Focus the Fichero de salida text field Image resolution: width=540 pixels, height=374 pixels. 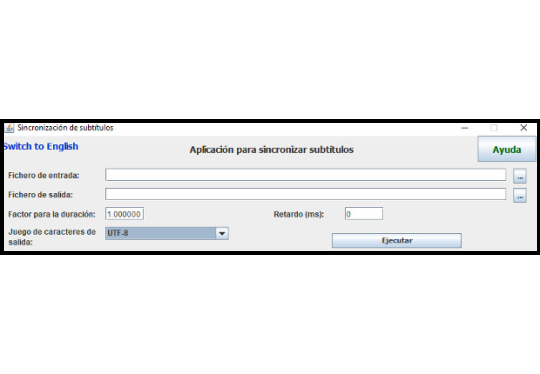[305, 194]
